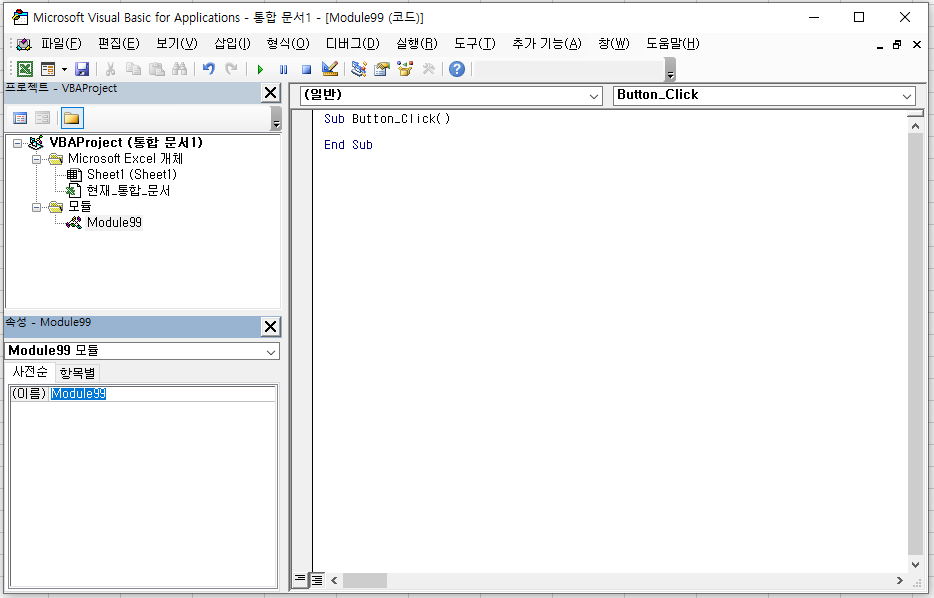Screen dimensions: 934x598
Task: Minimize the inner code window
Action: pos(880,45)
